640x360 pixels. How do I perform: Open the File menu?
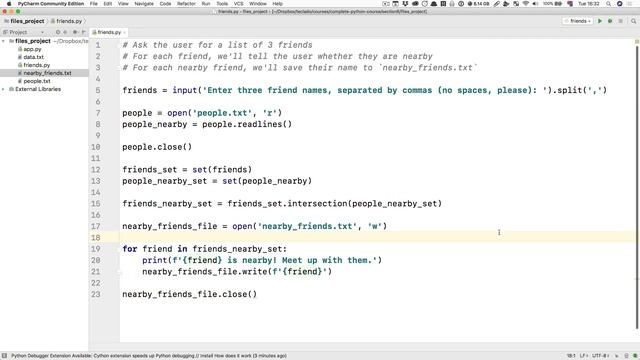[x=93, y=4]
